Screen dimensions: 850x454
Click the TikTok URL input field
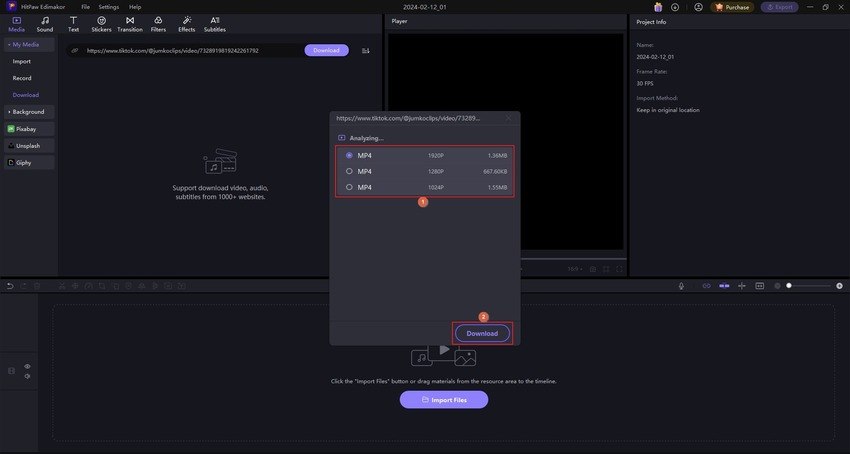point(184,50)
